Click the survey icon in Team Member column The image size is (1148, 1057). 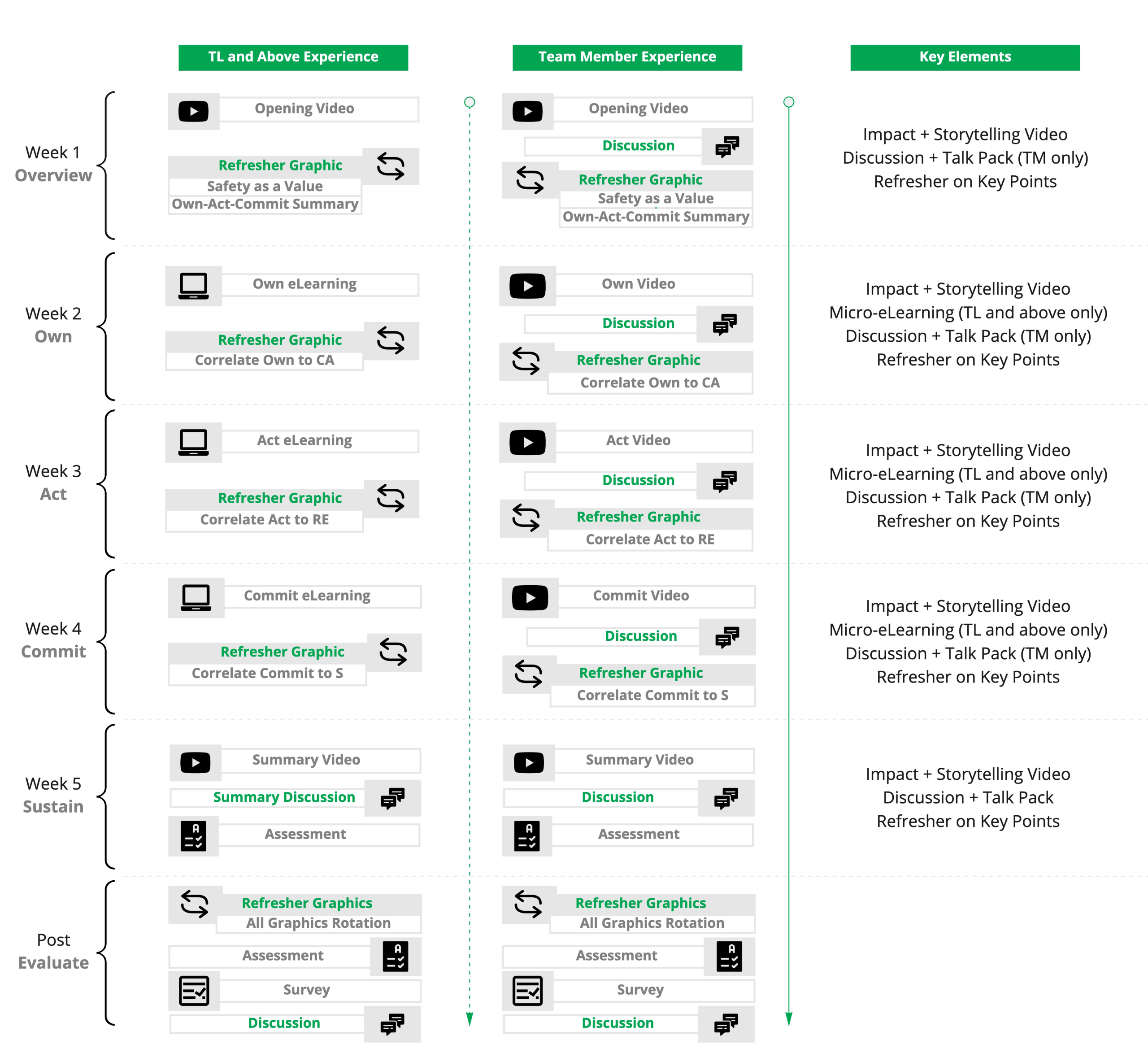click(x=527, y=991)
